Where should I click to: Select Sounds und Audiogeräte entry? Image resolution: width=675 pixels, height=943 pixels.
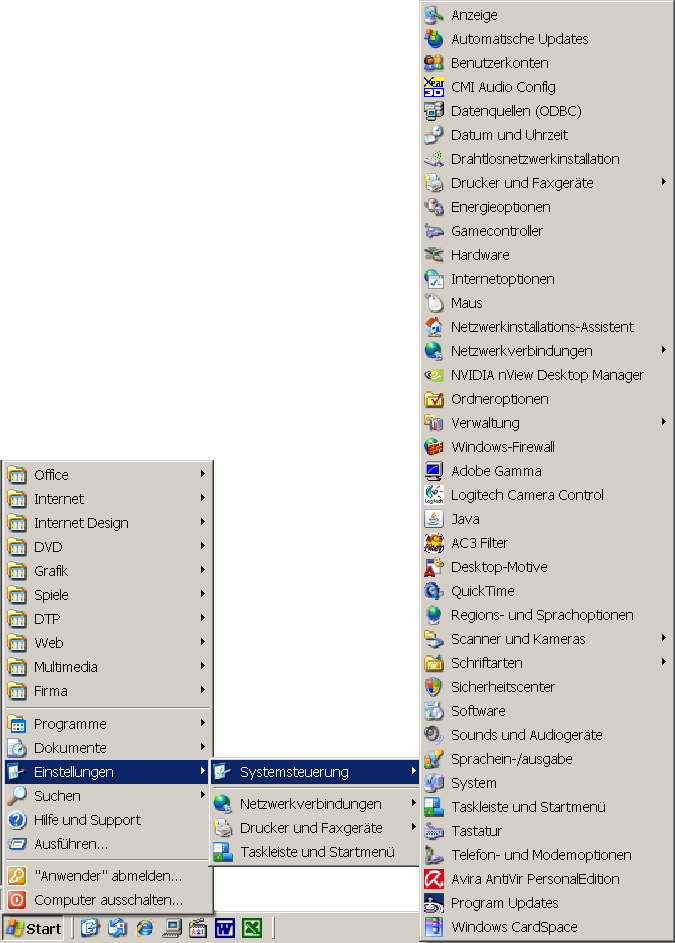547,735
